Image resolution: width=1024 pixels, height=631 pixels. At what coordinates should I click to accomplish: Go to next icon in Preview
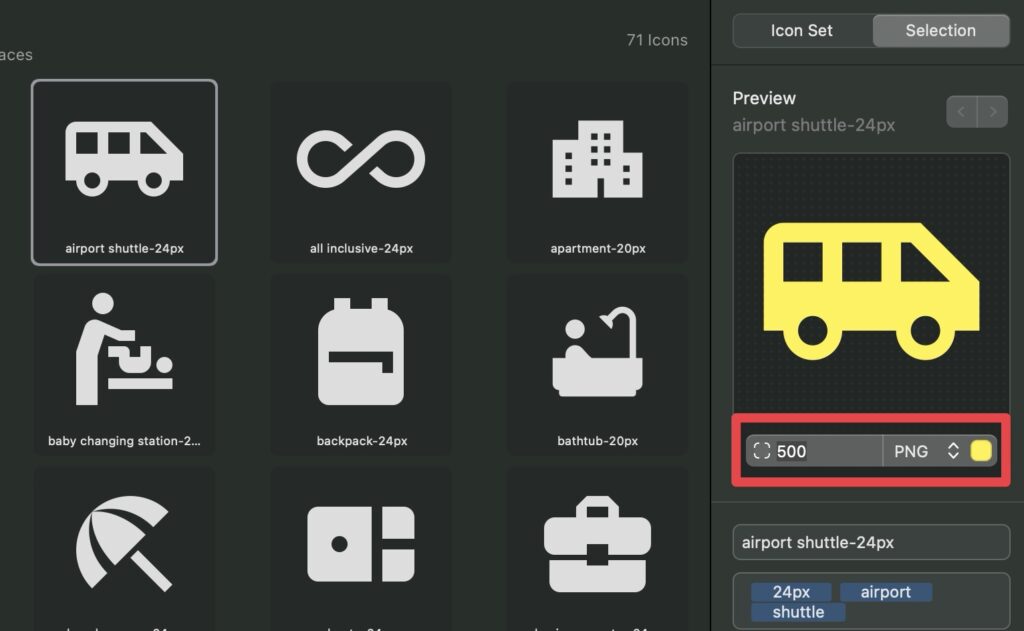[993, 112]
